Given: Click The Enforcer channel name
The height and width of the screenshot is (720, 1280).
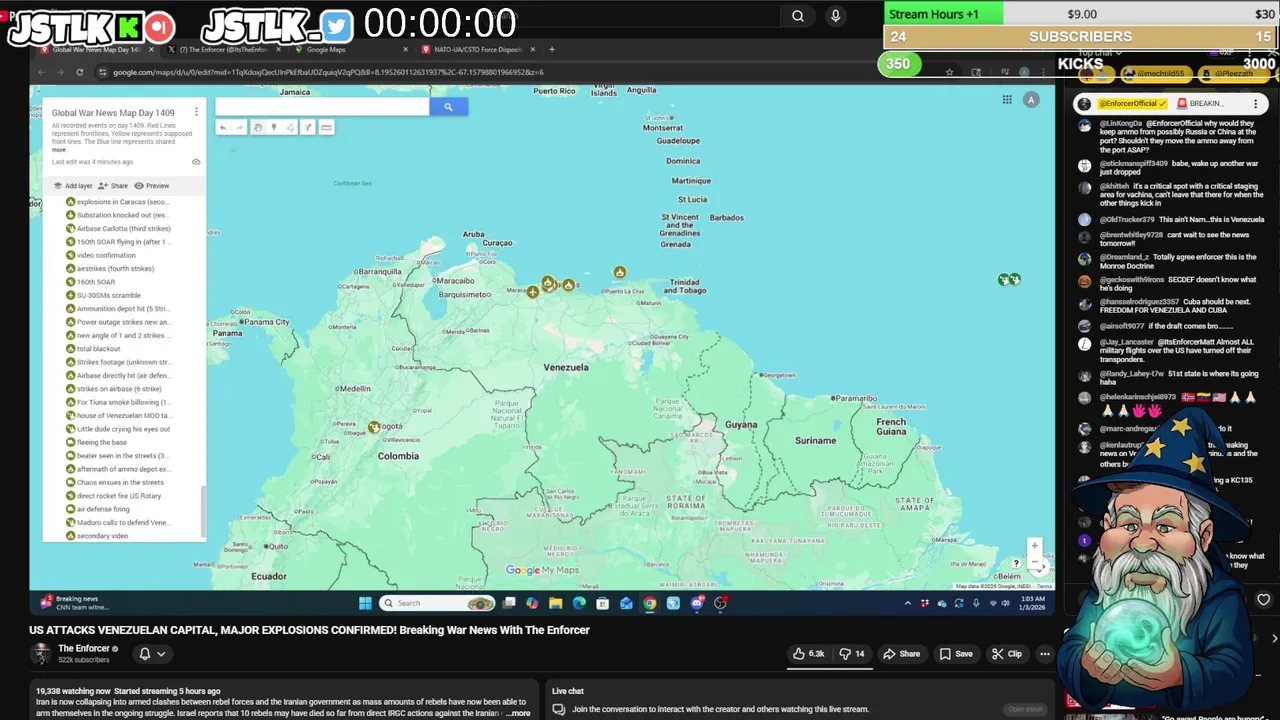Looking at the screenshot, I should [x=84, y=649].
